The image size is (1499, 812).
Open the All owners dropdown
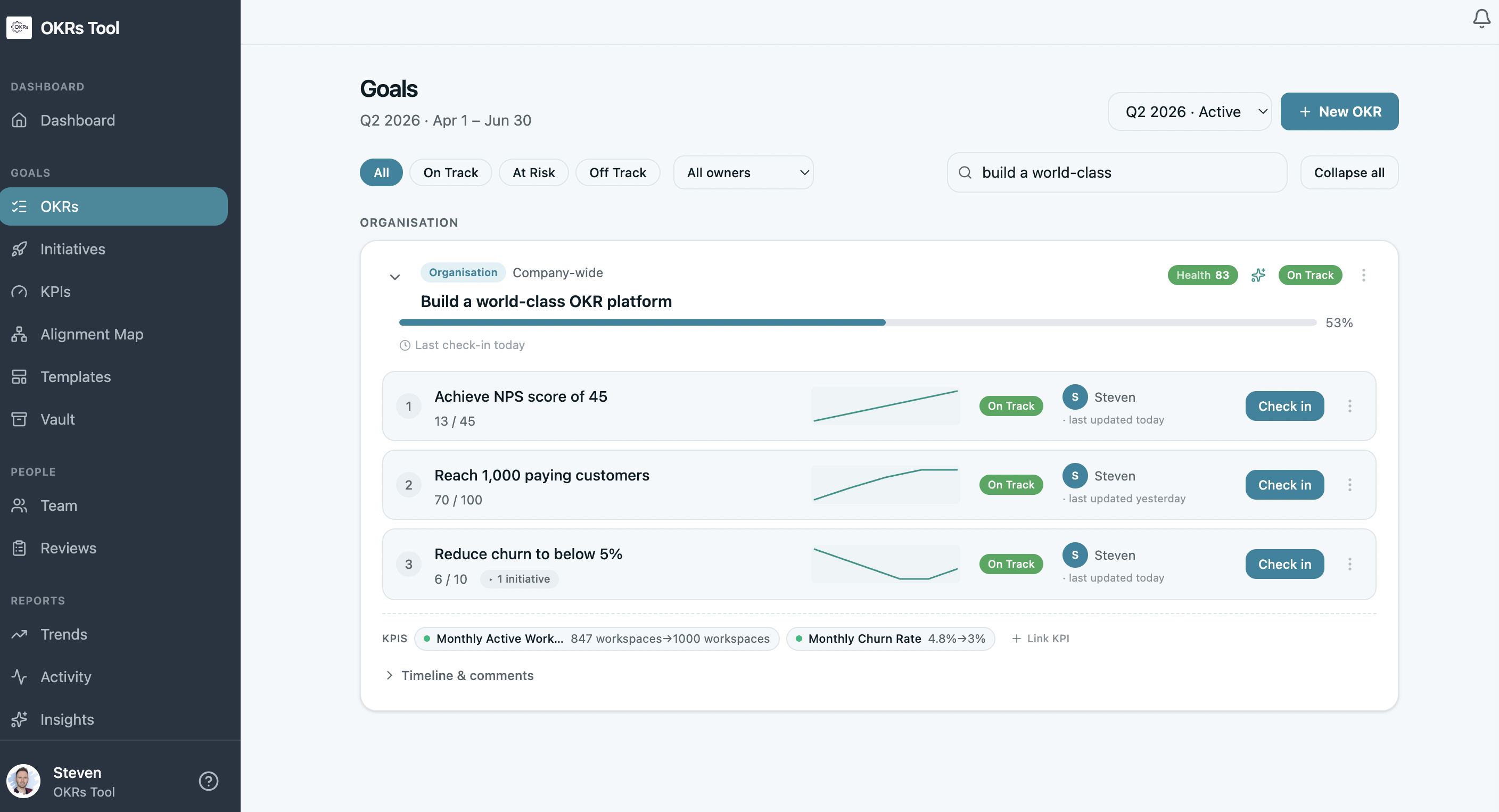743,172
